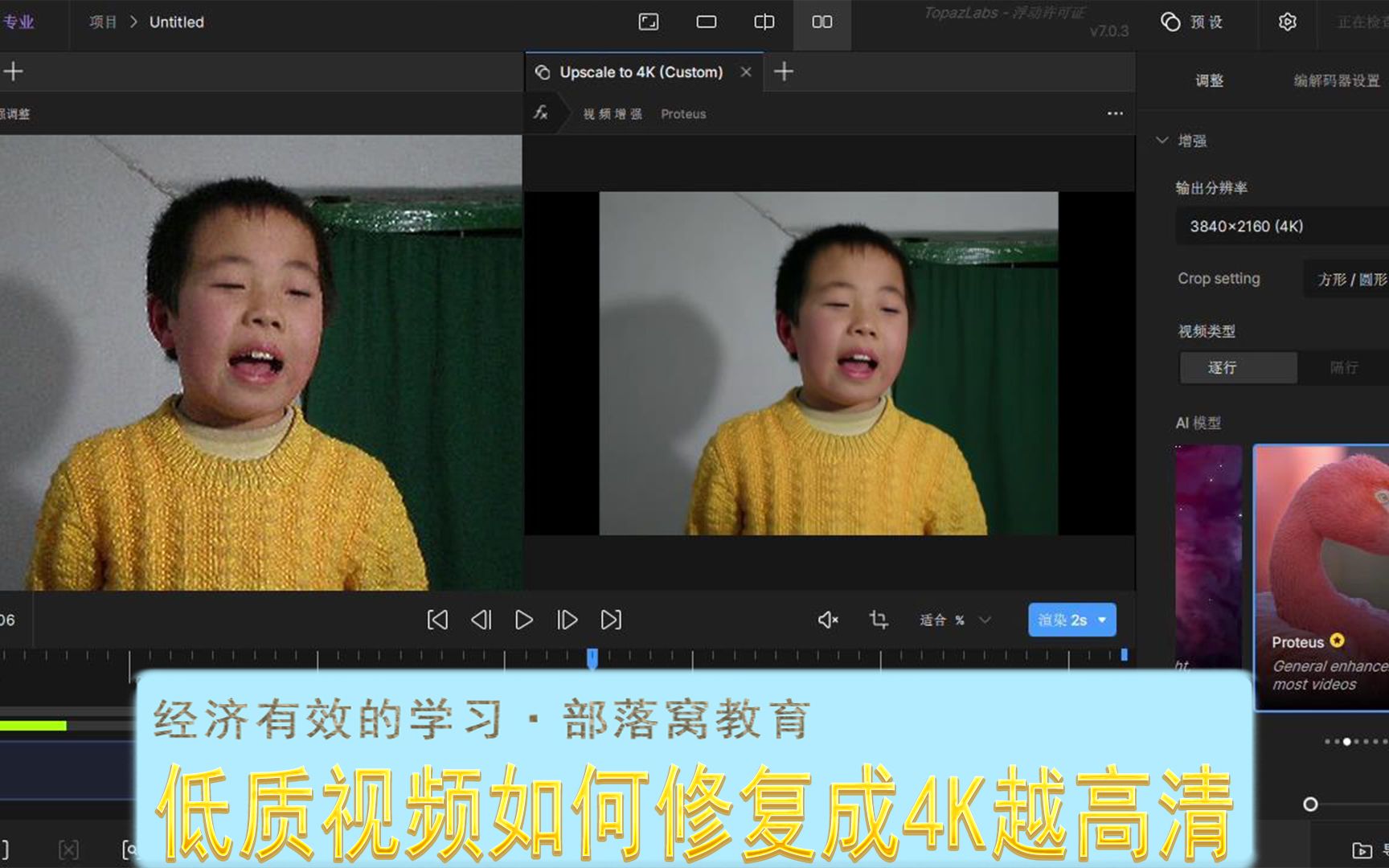
Task: Jump to the first frame
Action: point(437,620)
